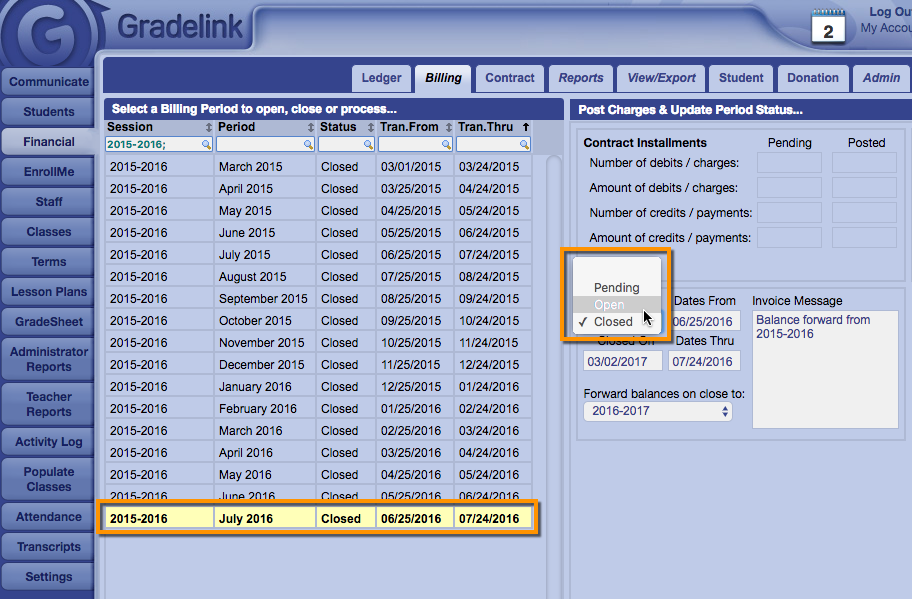Click the Period filter search icon
Image resolution: width=912 pixels, height=599 pixels.
(x=309, y=145)
